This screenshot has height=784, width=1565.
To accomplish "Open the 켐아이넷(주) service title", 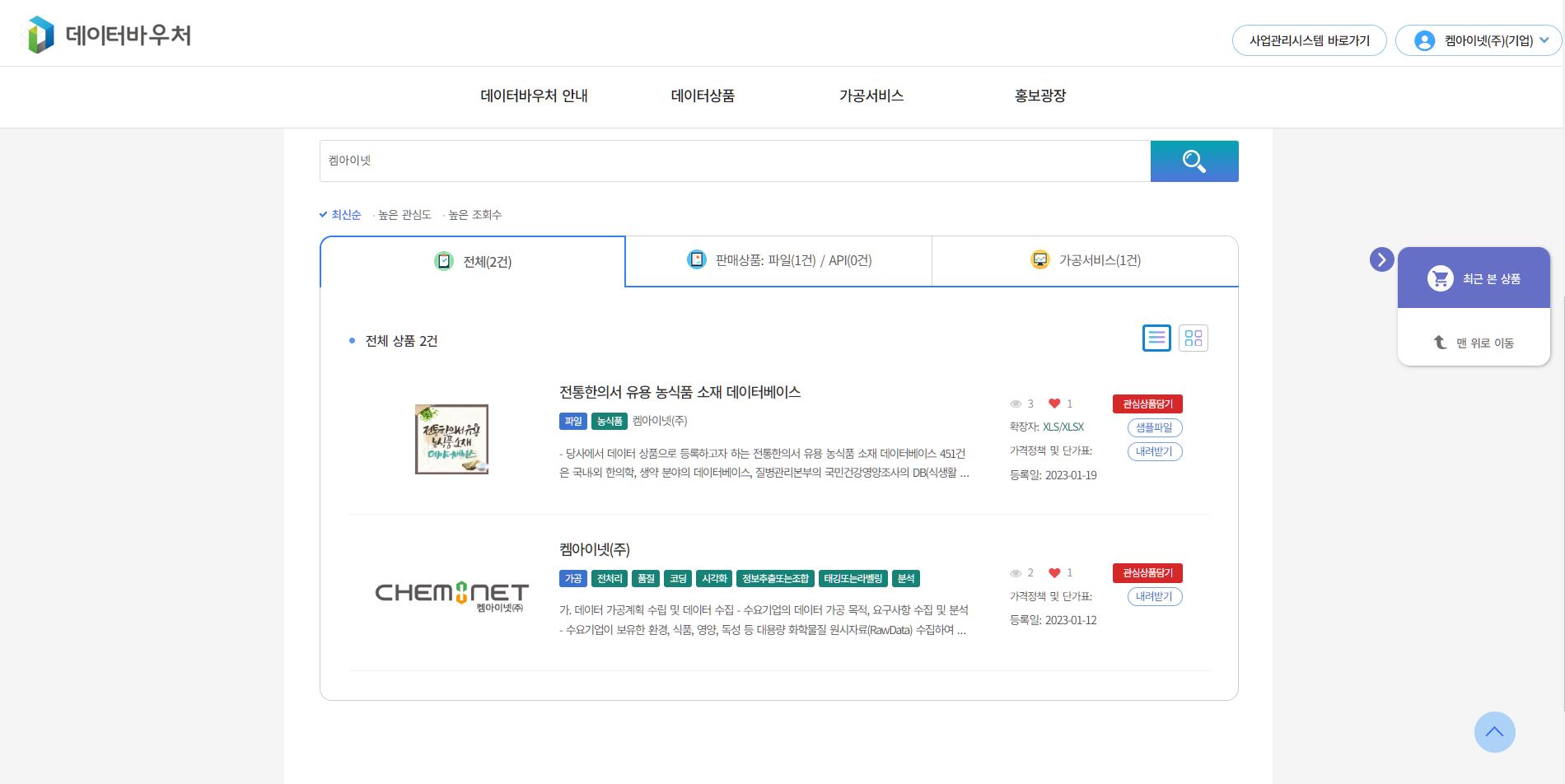I will [x=595, y=549].
